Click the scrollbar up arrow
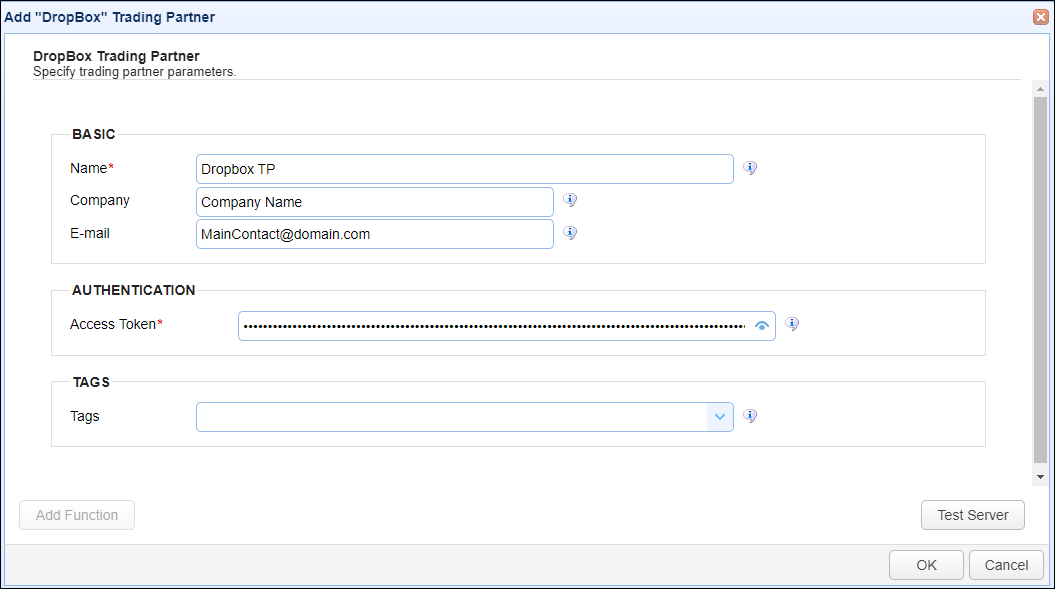Image resolution: width=1055 pixels, height=589 pixels. pos(1040,89)
